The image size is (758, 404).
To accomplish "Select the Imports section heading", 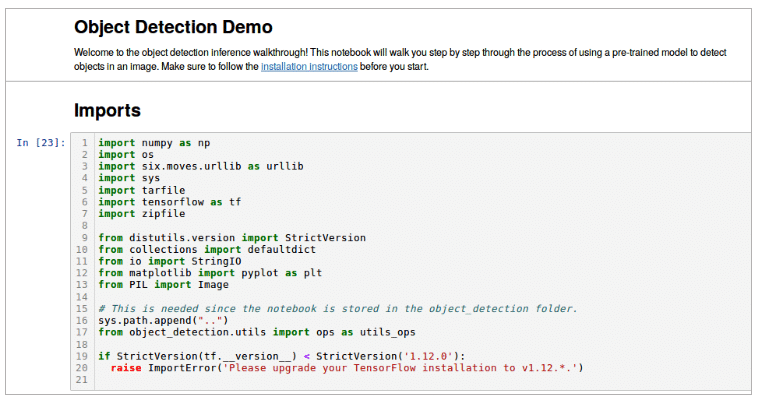I will coord(108,110).
